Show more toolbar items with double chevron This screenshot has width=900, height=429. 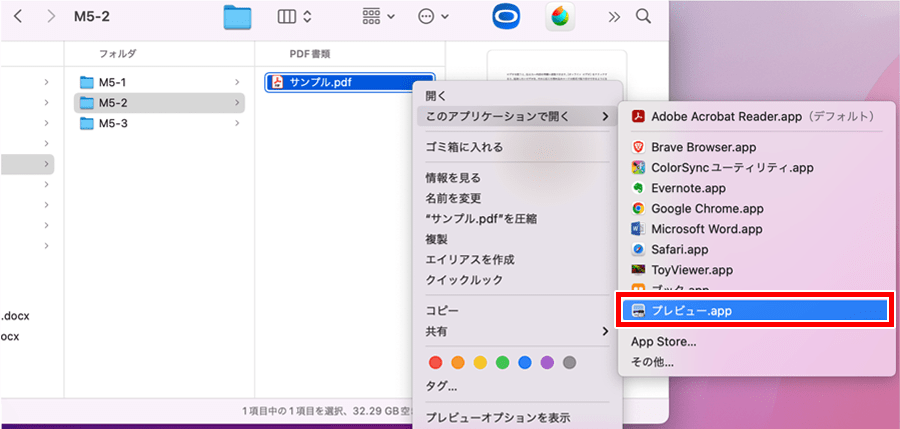pyautogui.click(x=614, y=17)
